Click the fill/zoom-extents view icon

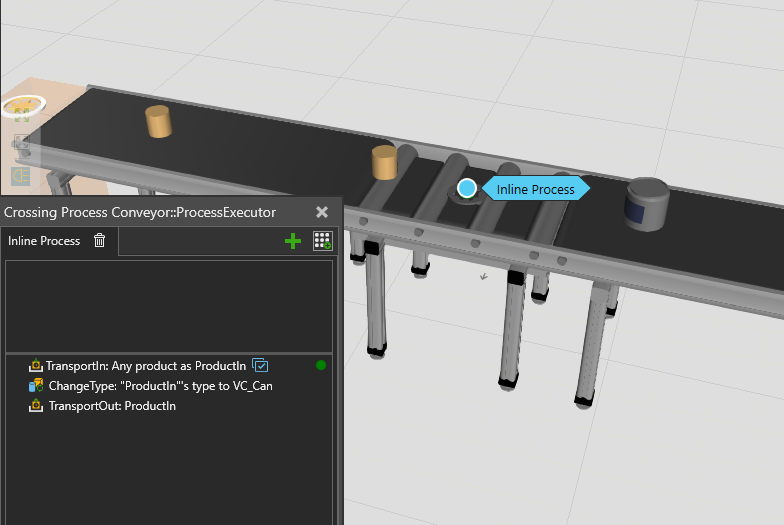20,145
